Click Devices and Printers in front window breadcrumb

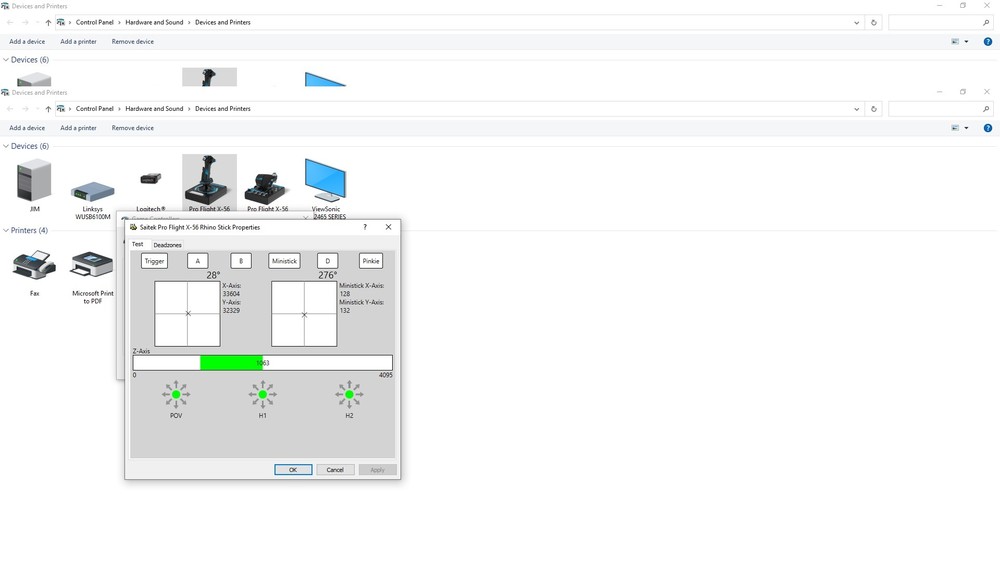point(223,109)
